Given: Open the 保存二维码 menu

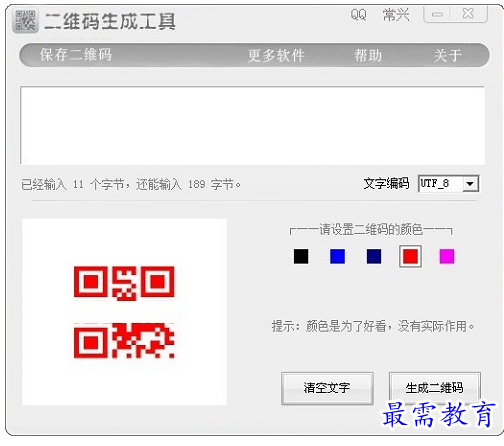Looking at the screenshot, I should [76, 55].
